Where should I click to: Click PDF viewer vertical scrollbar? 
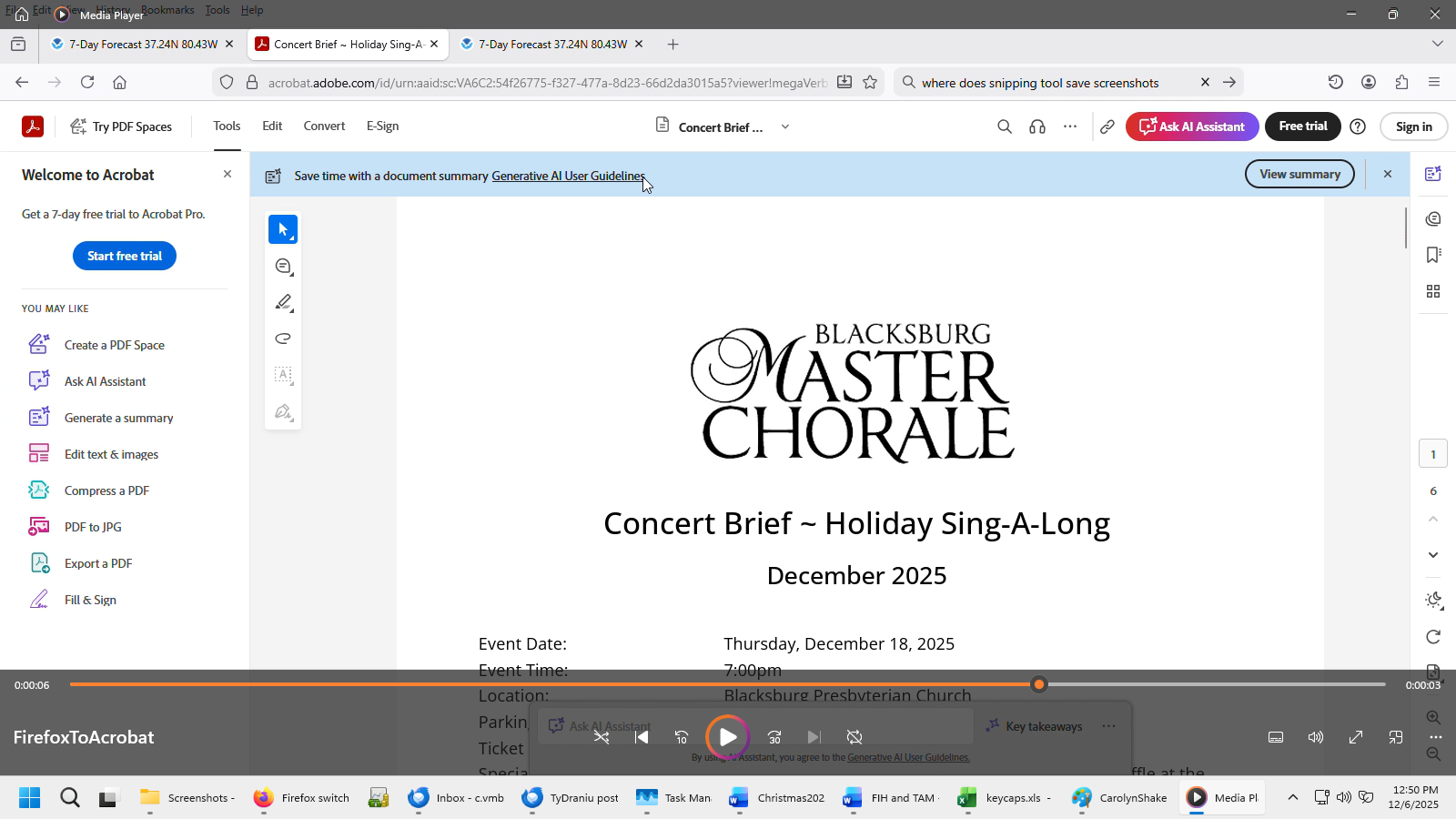[1406, 227]
